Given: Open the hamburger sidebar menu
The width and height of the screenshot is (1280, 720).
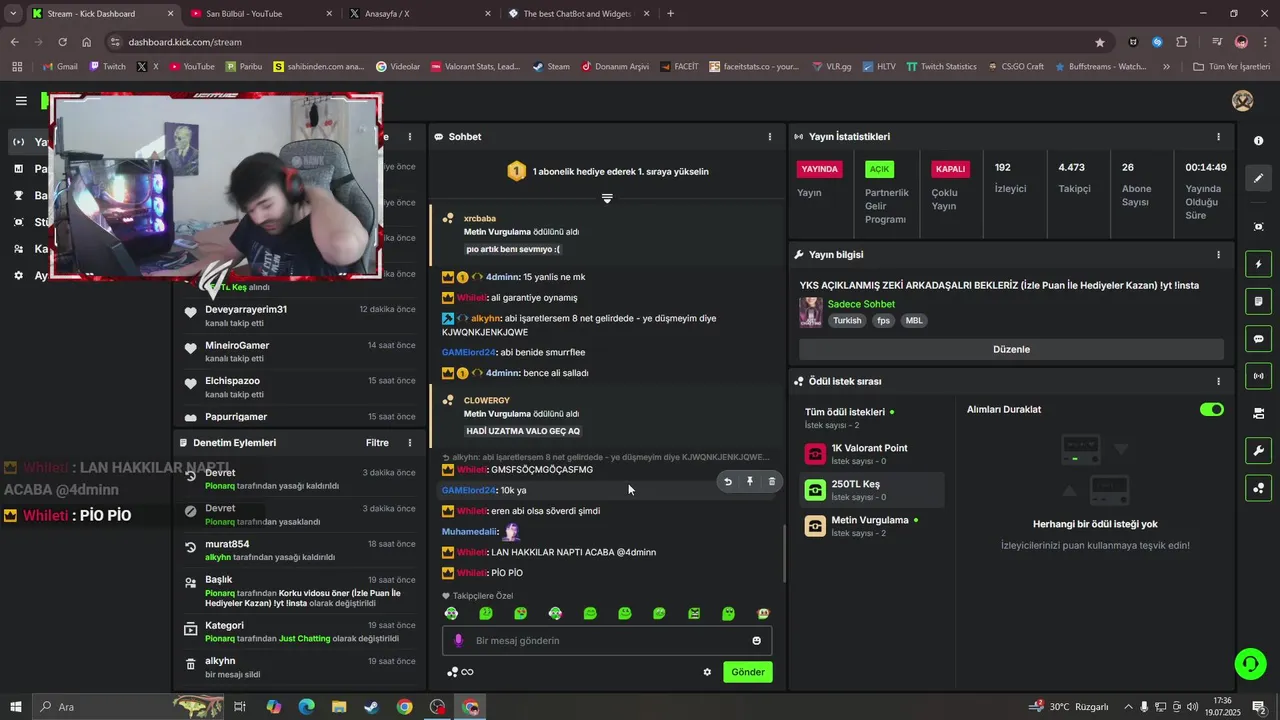Looking at the screenshot, I should tap(21, 101).
